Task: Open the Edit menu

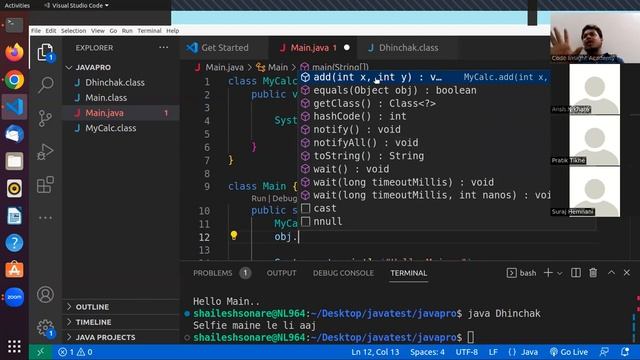Action: [51, 31]
